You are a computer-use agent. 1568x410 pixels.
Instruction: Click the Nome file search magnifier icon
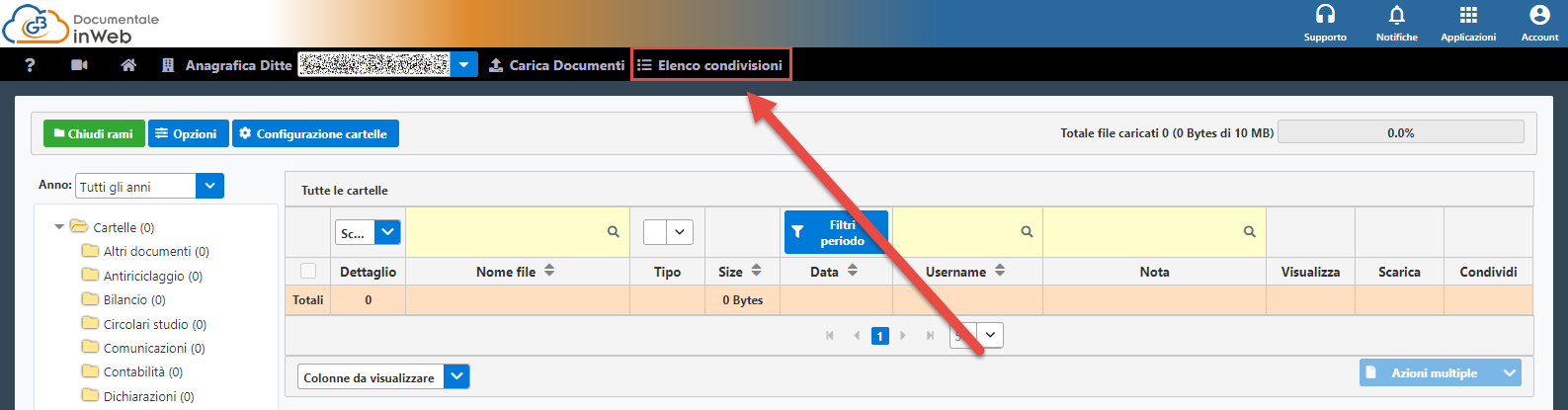[614, 232]
